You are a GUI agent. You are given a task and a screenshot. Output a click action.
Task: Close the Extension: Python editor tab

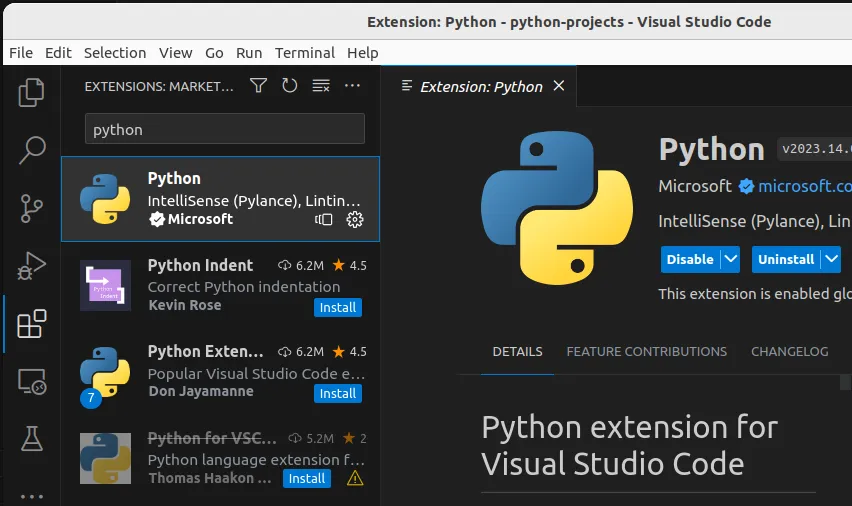(x=559, y=86)
